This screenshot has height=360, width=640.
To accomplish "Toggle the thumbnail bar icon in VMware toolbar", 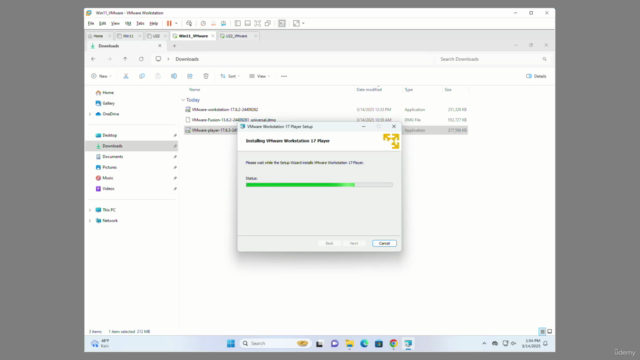I will click(247, 23).
